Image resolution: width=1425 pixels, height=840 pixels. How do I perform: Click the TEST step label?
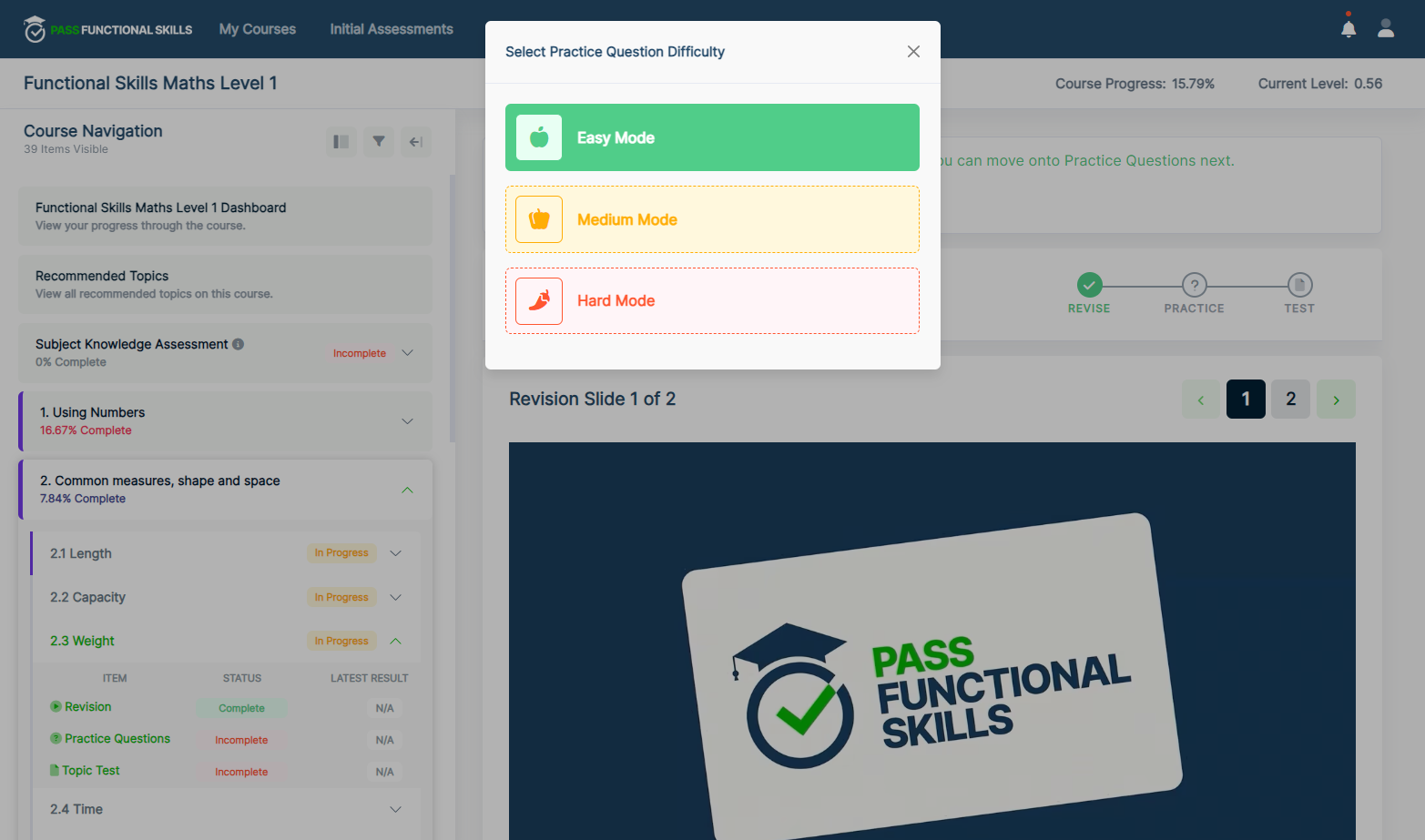click(x=1299, y=309)
